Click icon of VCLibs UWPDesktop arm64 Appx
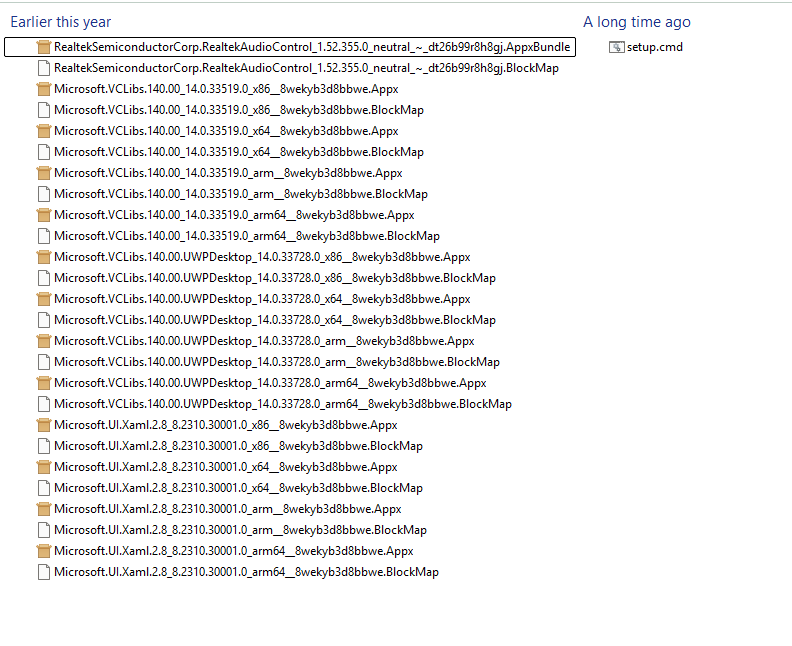 (44, 383)
